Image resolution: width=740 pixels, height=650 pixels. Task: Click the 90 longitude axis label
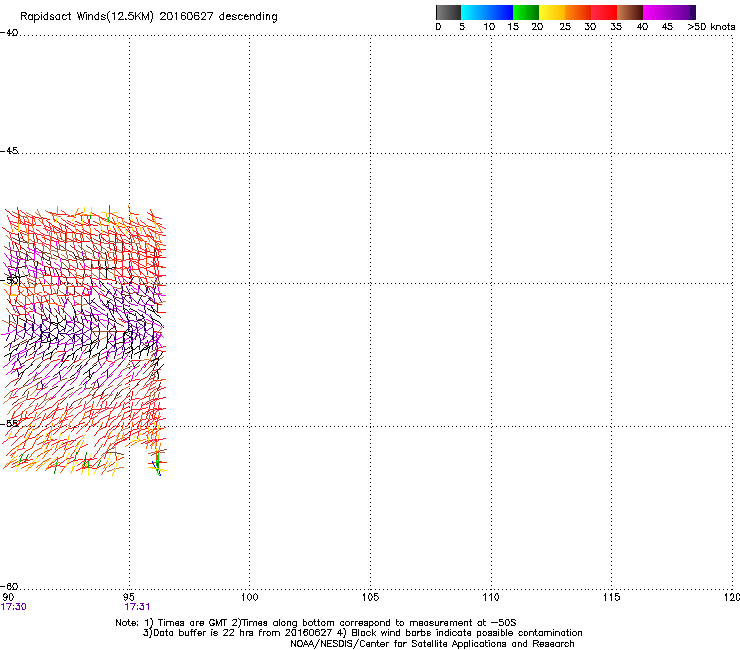[x=8, y=597]
